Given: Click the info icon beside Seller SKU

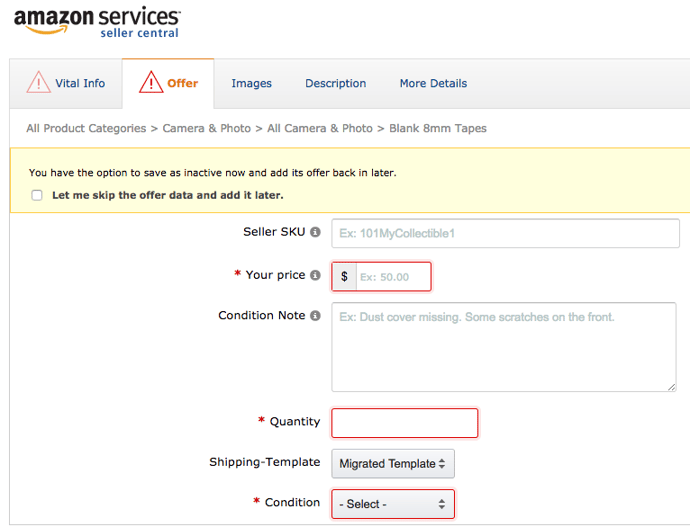Looking at the screenshot, I should point(315,232).
